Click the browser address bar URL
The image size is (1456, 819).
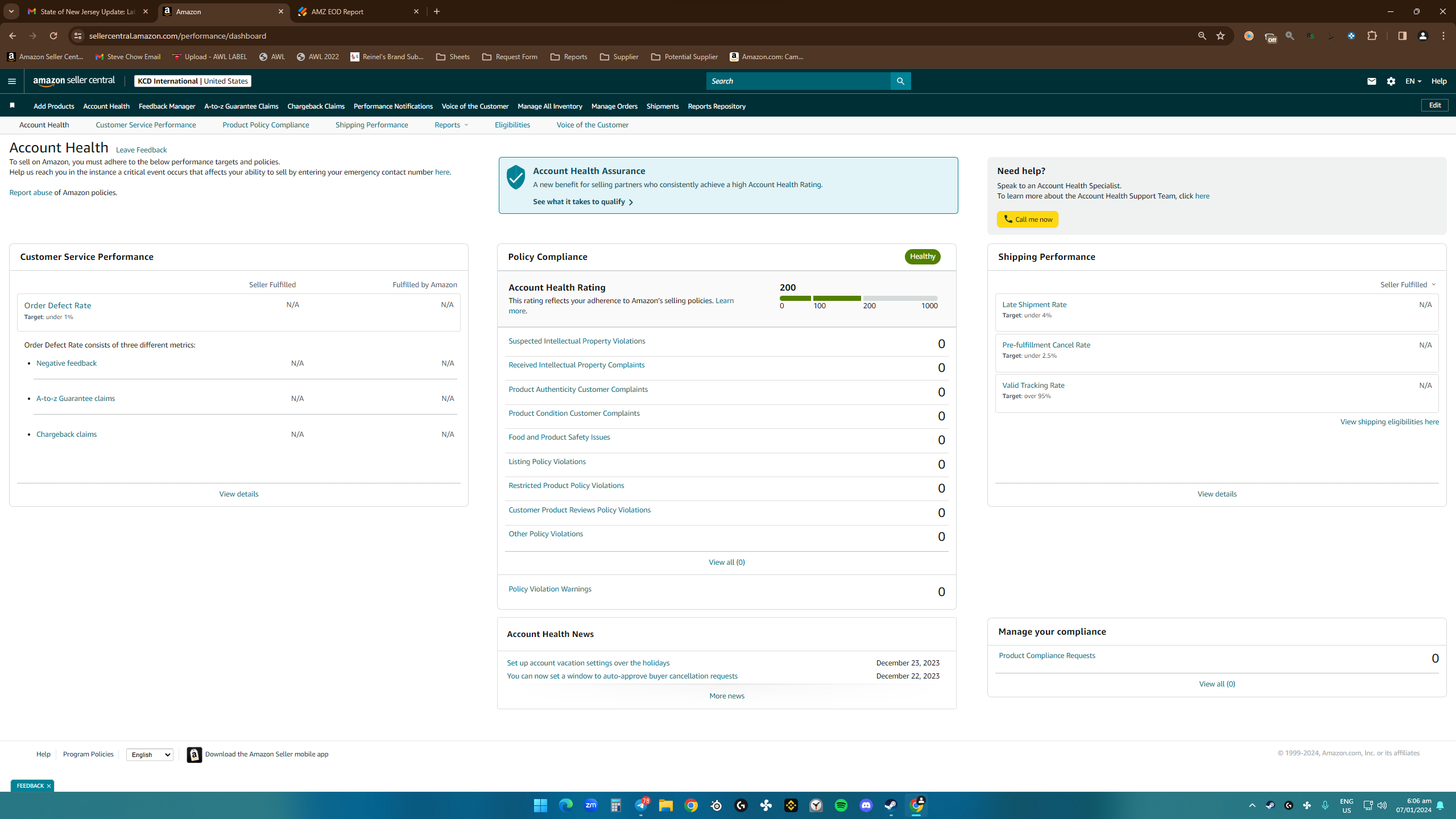177,36
